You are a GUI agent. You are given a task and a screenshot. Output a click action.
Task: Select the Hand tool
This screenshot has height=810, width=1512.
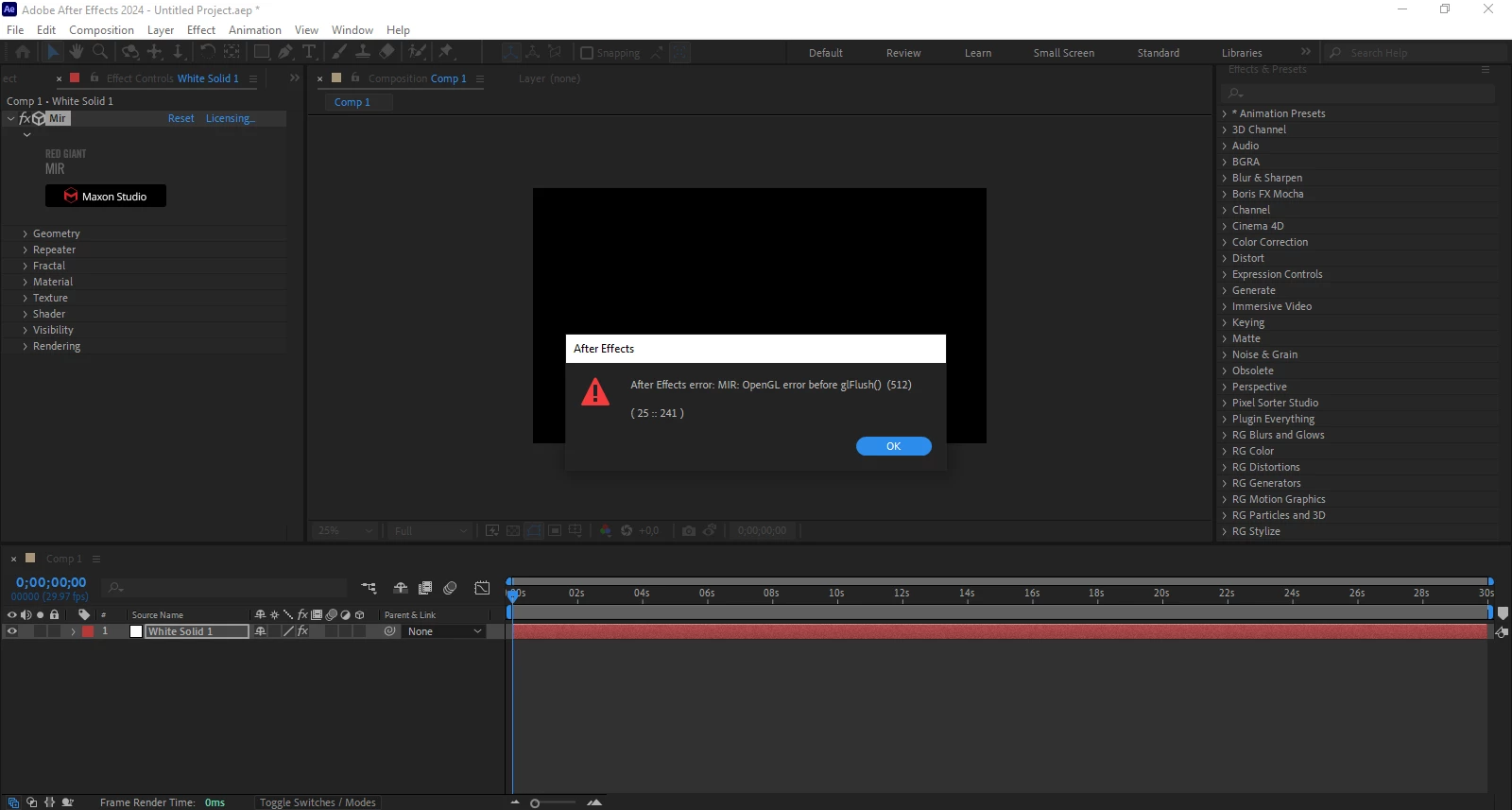tap(77, 52)
